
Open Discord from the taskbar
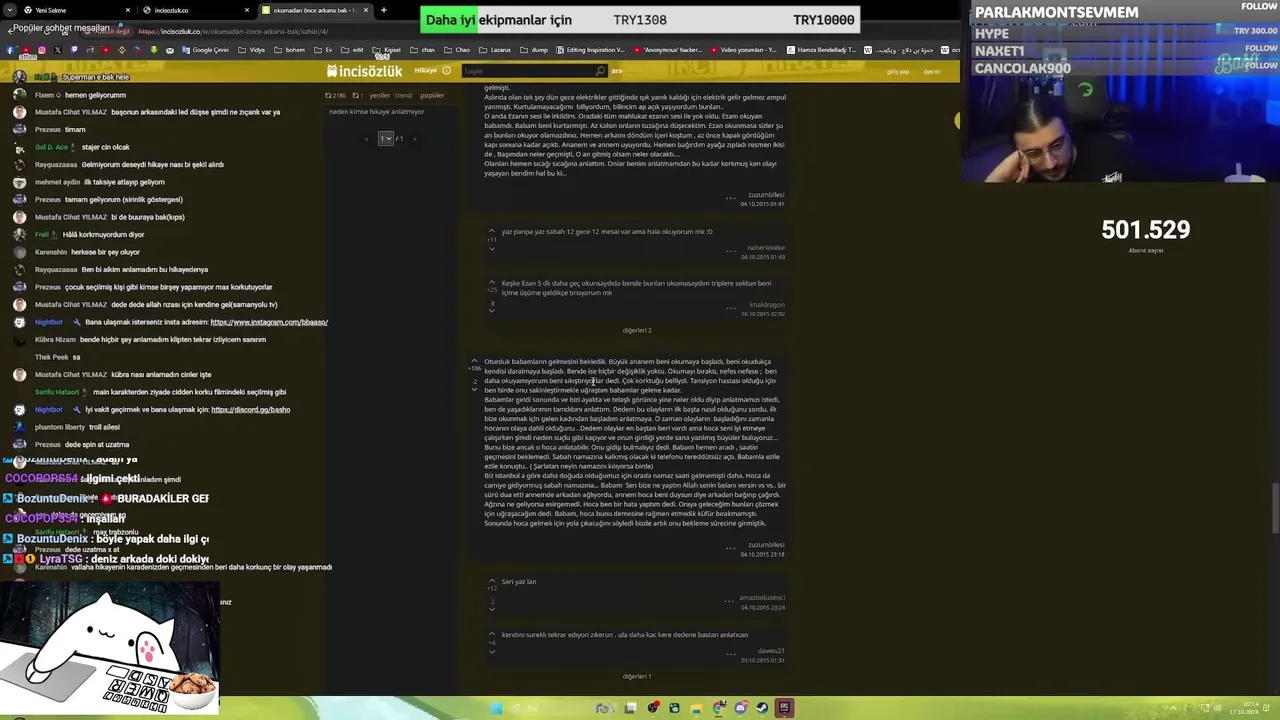[x=740, y=708]
